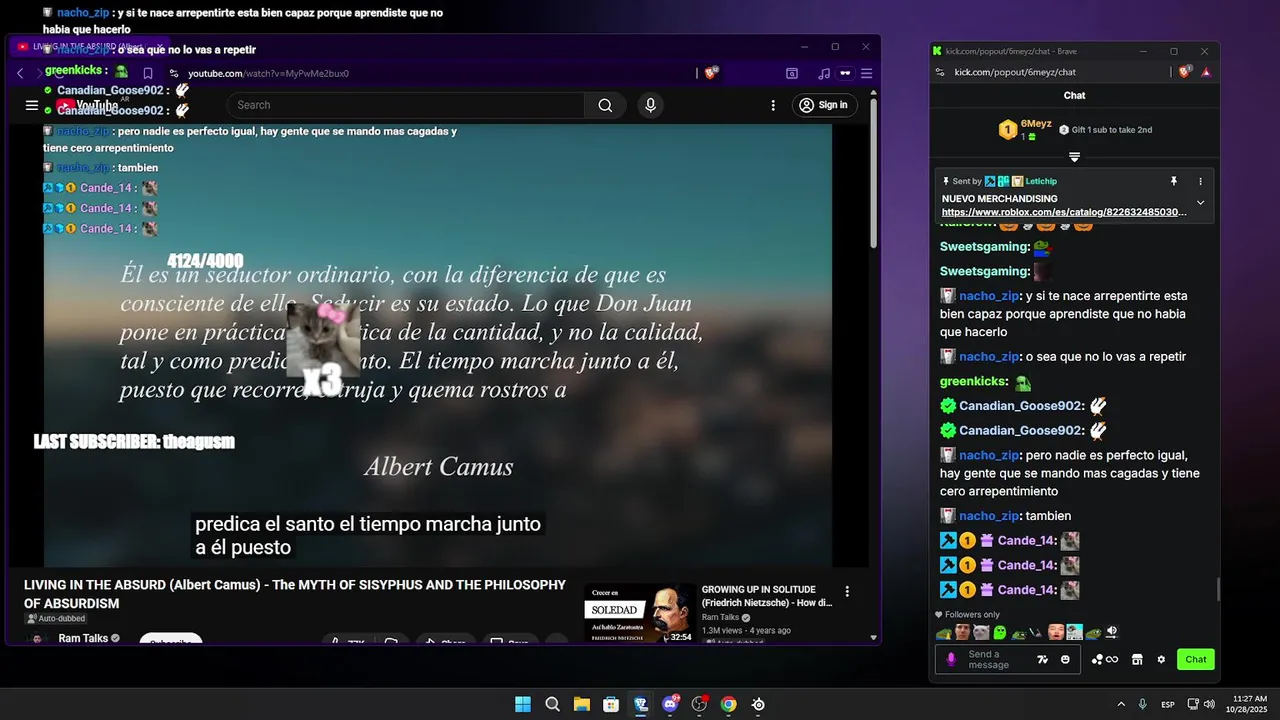The width and height of the screenshot is (1280, 720).
Task: Open pinned message three-dot options
Action: [x=1201, y=181]
